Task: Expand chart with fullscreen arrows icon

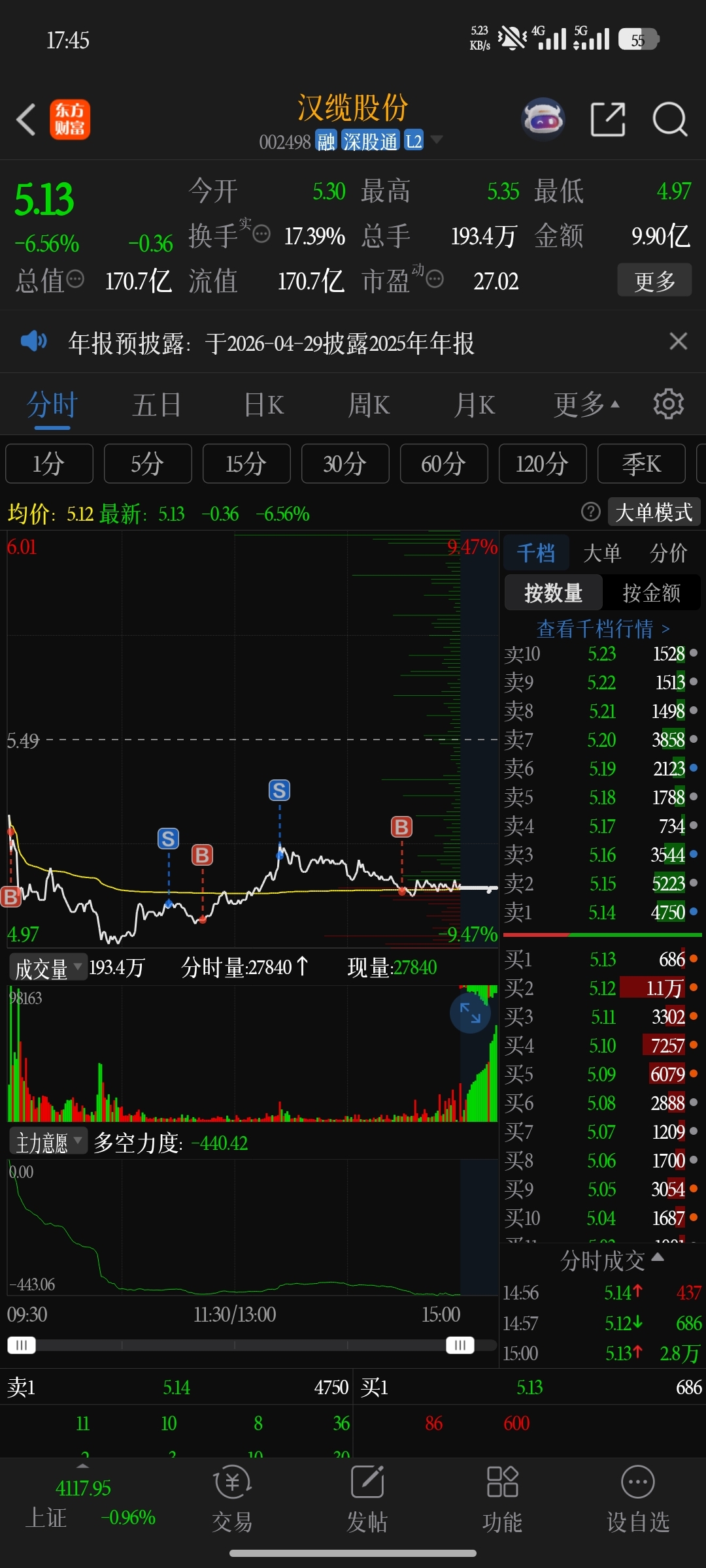Action: (470, 1013)
